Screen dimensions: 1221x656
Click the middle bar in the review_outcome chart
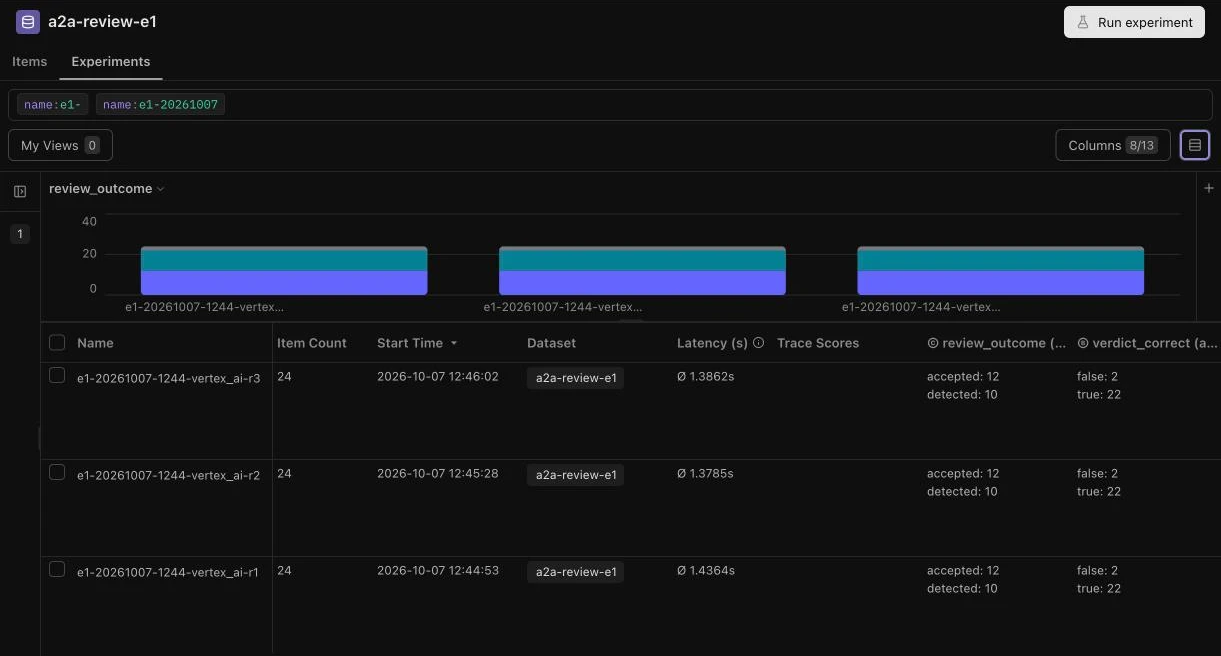(642, 270)
